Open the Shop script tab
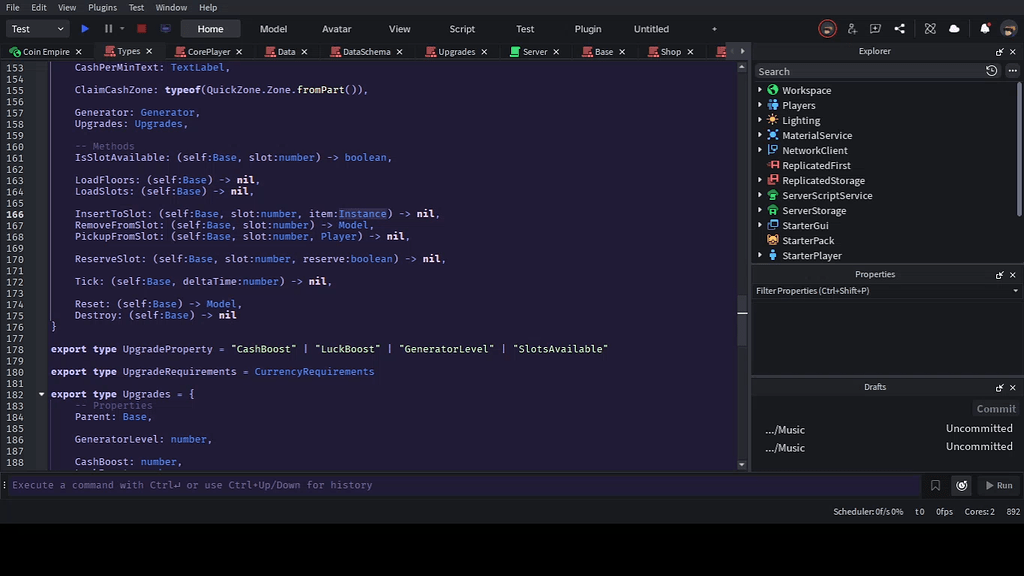This screenshot has width=1024, height=576. (x=671, y=52)
